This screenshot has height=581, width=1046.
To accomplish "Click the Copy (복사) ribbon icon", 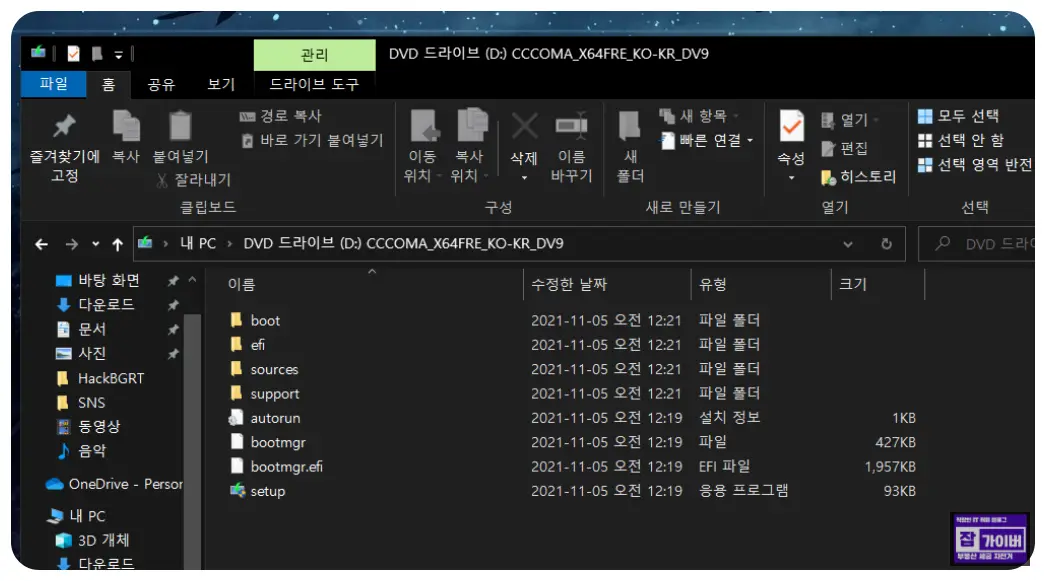I will click(125, 126).
